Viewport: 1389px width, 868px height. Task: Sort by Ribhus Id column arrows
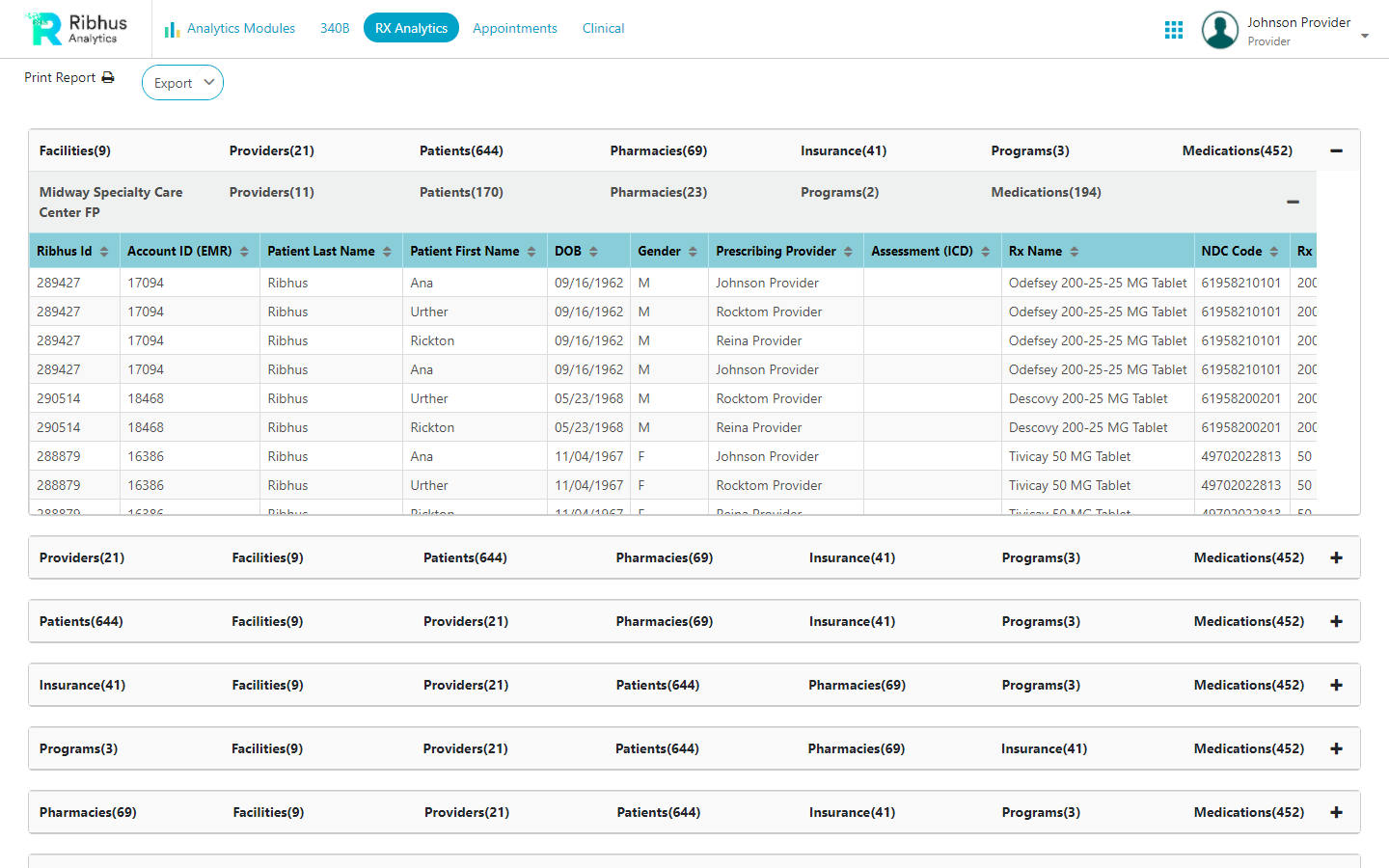point(104,252)
